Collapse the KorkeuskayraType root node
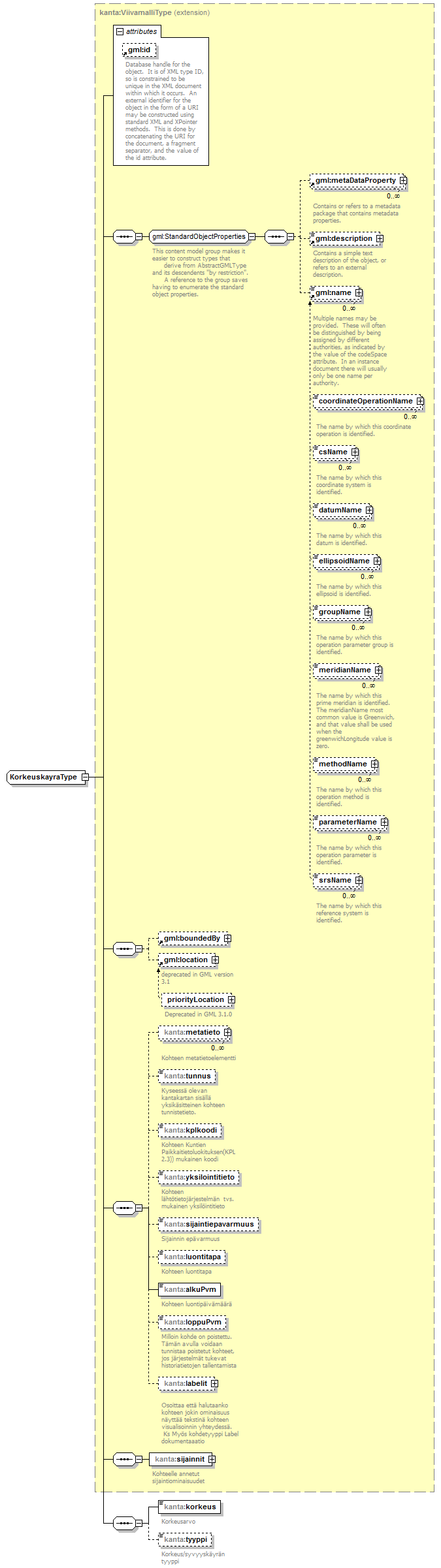 pyautogui.click(x=85, y=777)
